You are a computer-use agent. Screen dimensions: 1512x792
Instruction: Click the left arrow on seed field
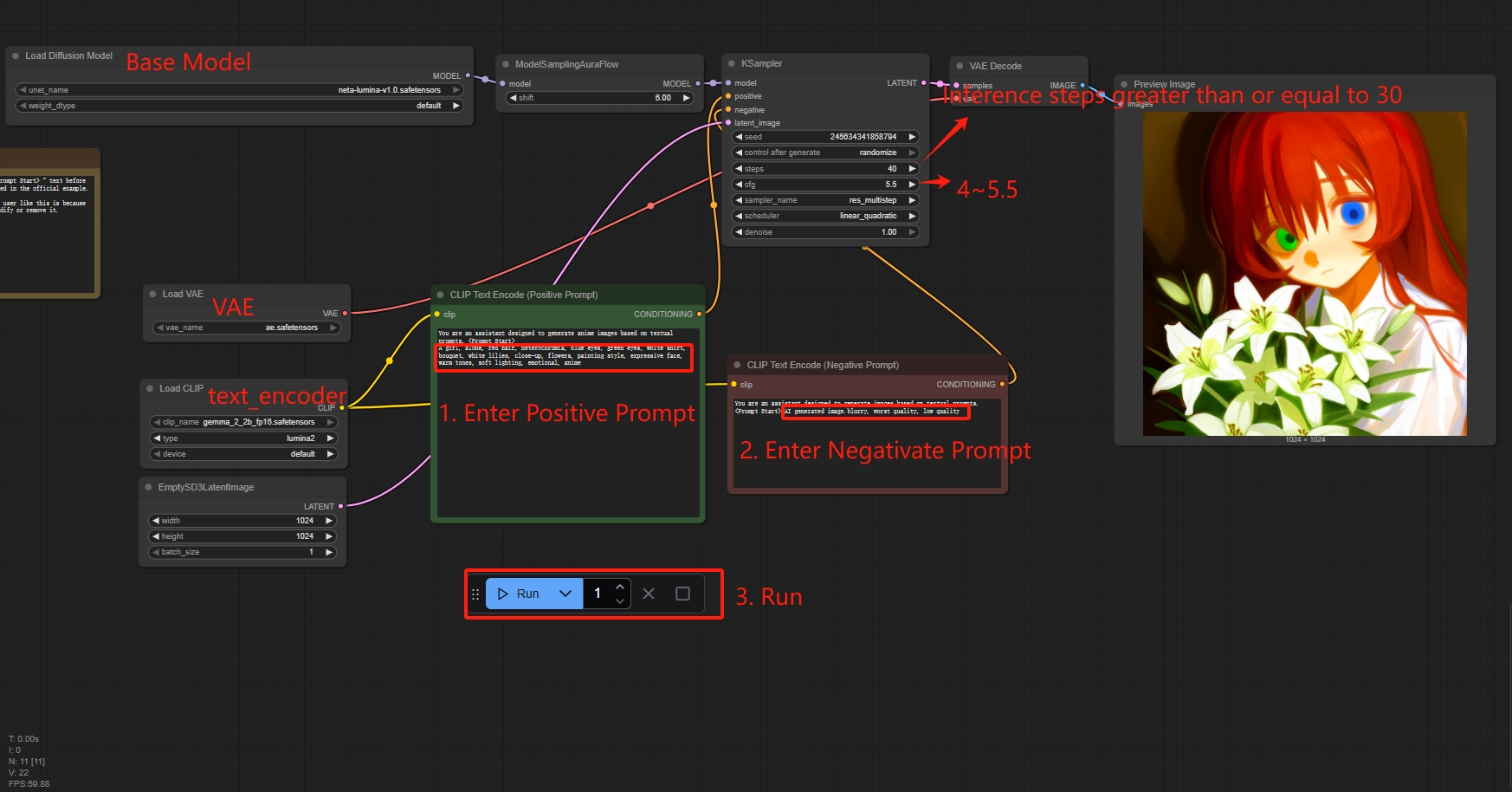(739, 137)
